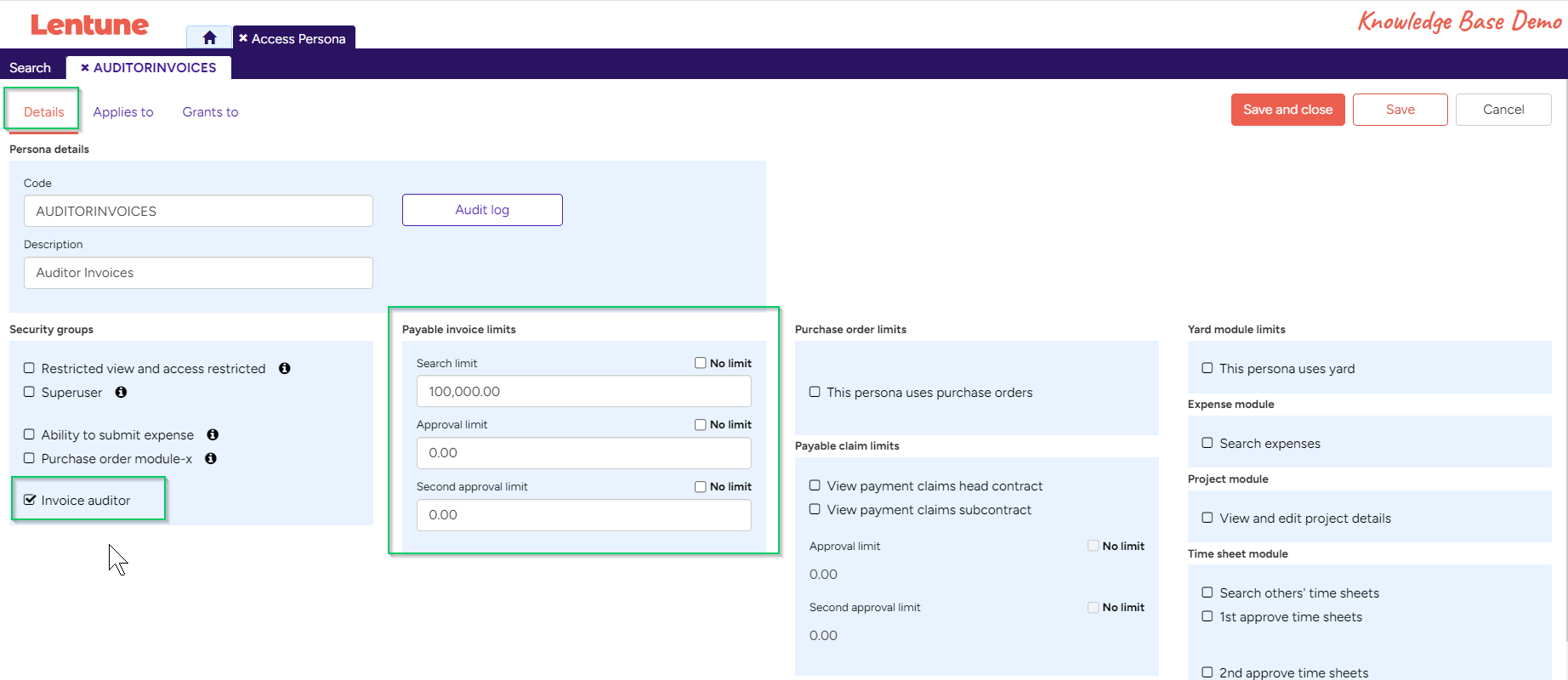Click the Payable claim Approval limit value 0.00
1568x680 pixels.
pyautogui.click(x=823, y=575)
